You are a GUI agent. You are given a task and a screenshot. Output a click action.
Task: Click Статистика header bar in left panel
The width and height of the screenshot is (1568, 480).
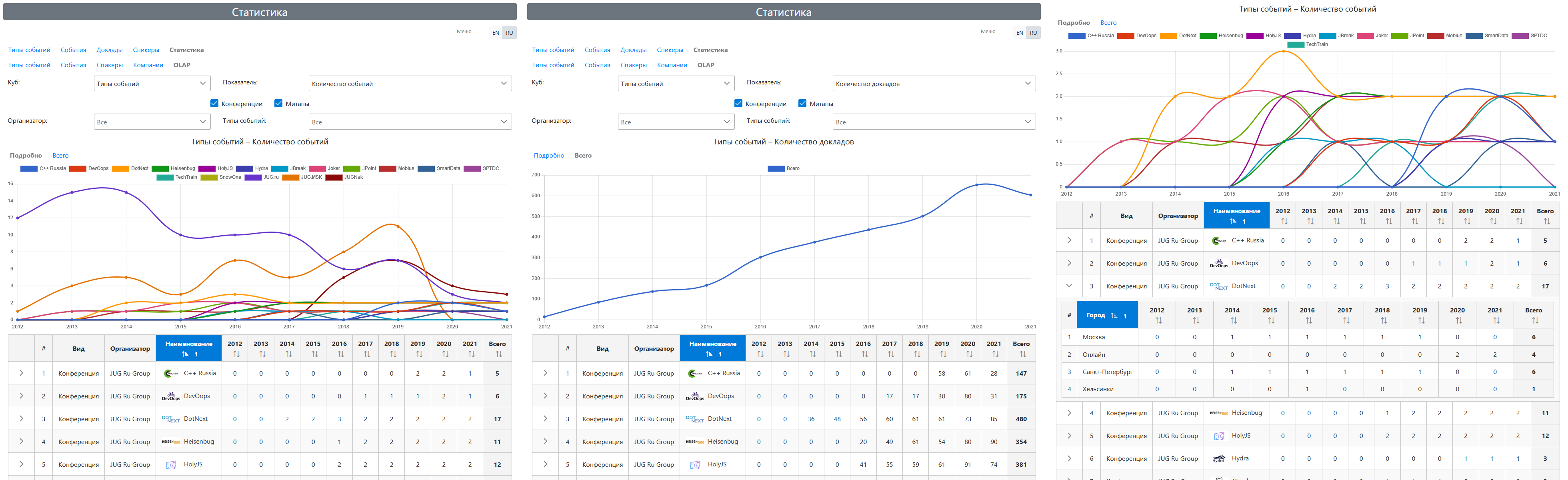tap(260, 12)
